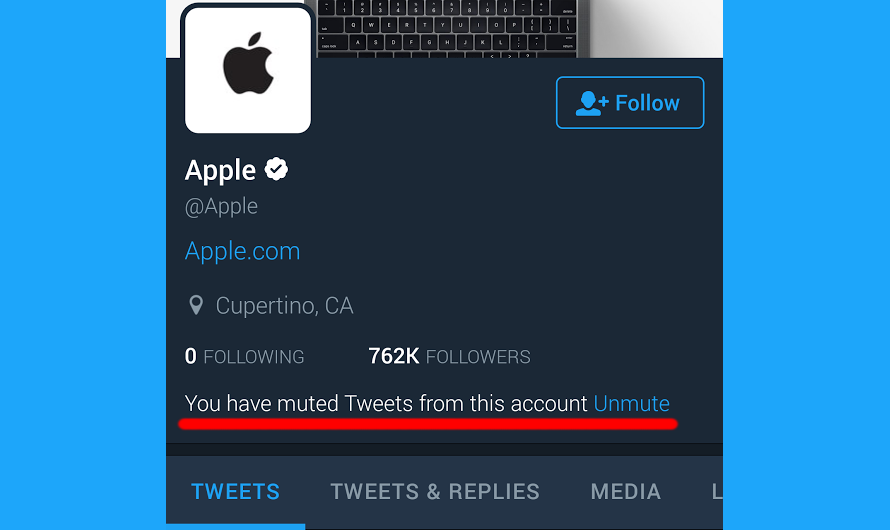View the 762K Followers list
This screenshot has width=890, height=530.
(450, 356)
